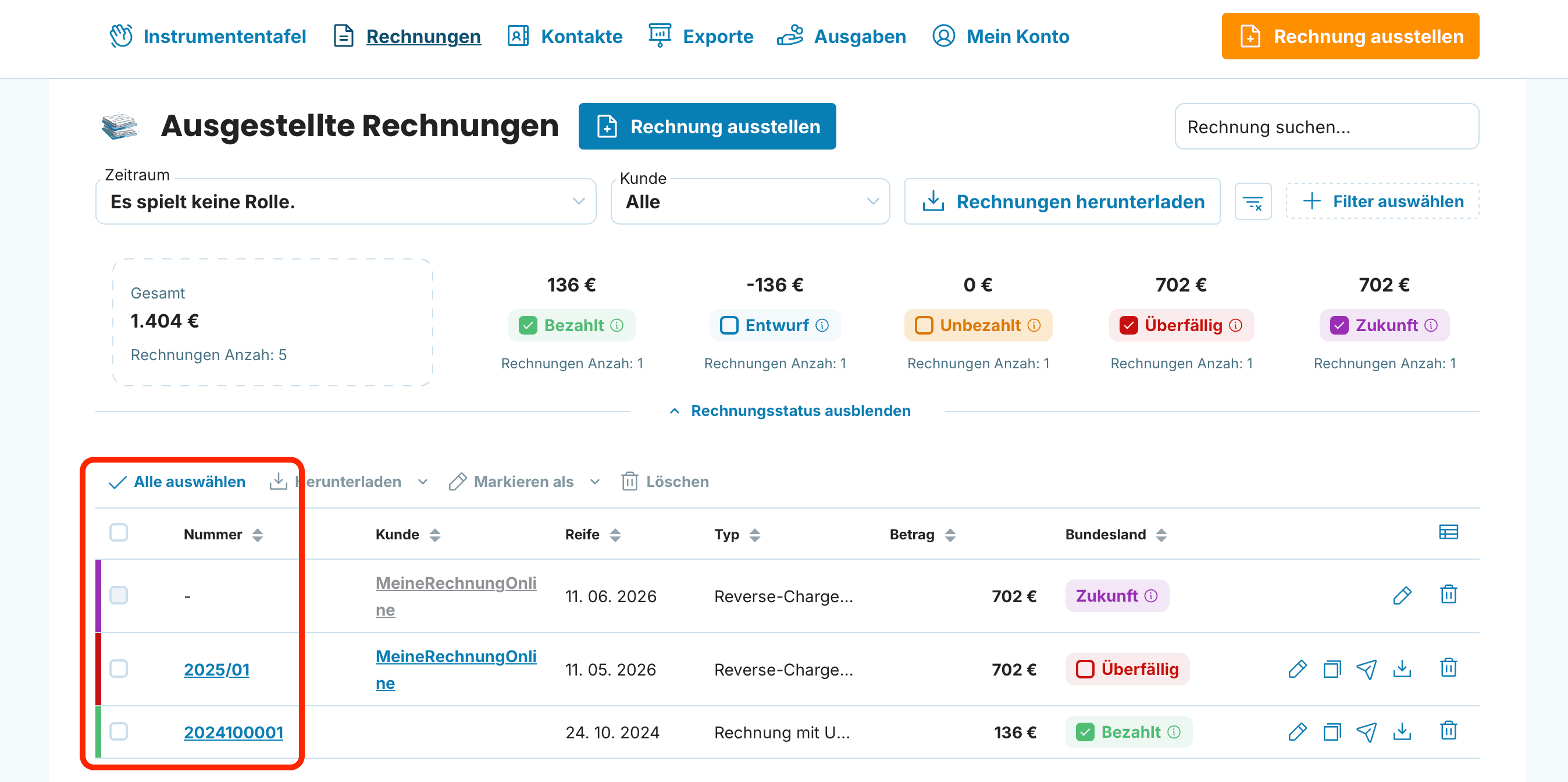
Task: Open Ausgaben in top navigation
Action: coord(841,37)
